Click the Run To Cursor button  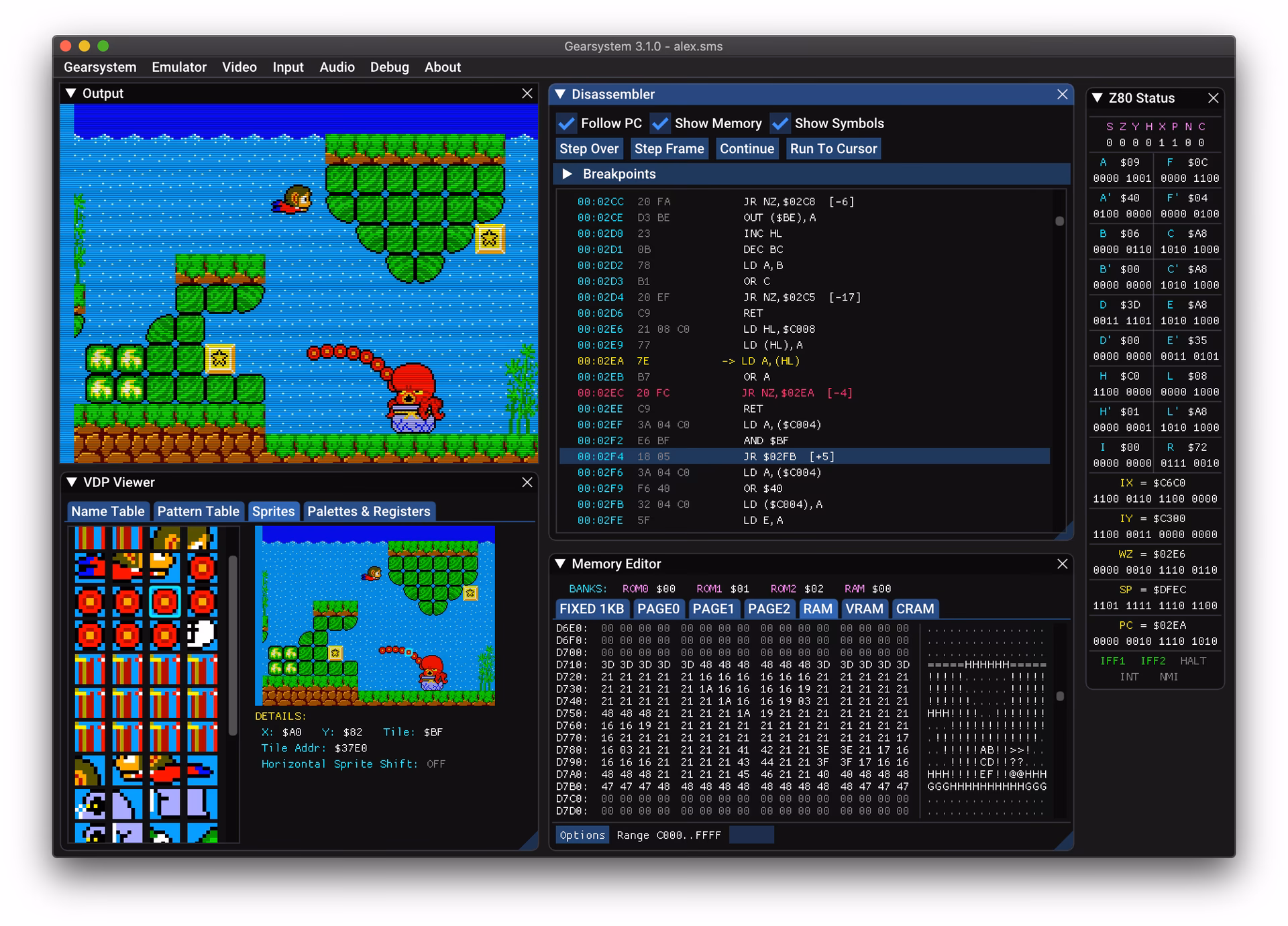point(833,149)
